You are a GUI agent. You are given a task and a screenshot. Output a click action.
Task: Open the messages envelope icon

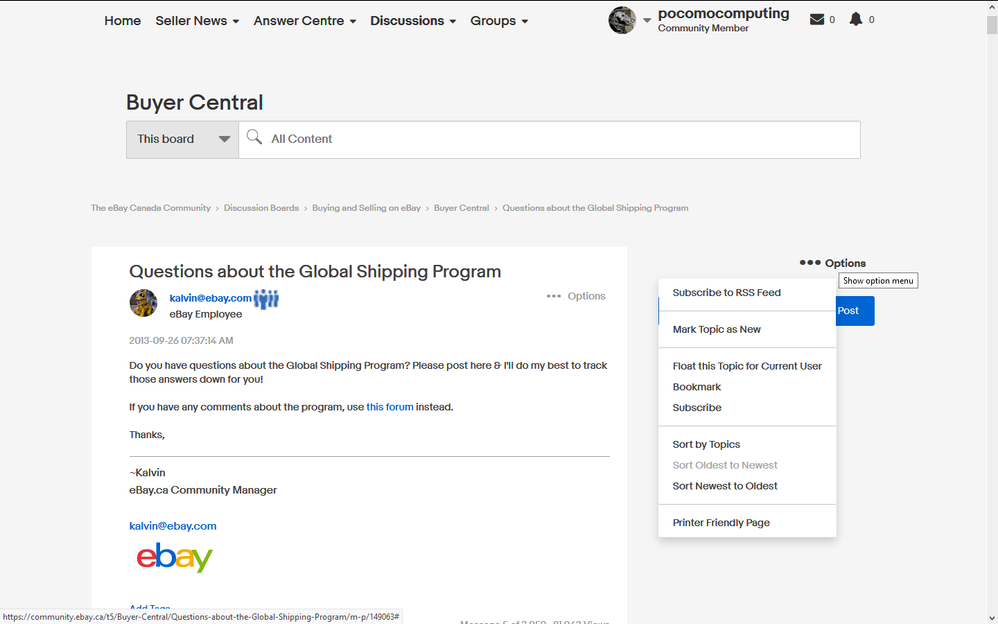pos(817,20)
